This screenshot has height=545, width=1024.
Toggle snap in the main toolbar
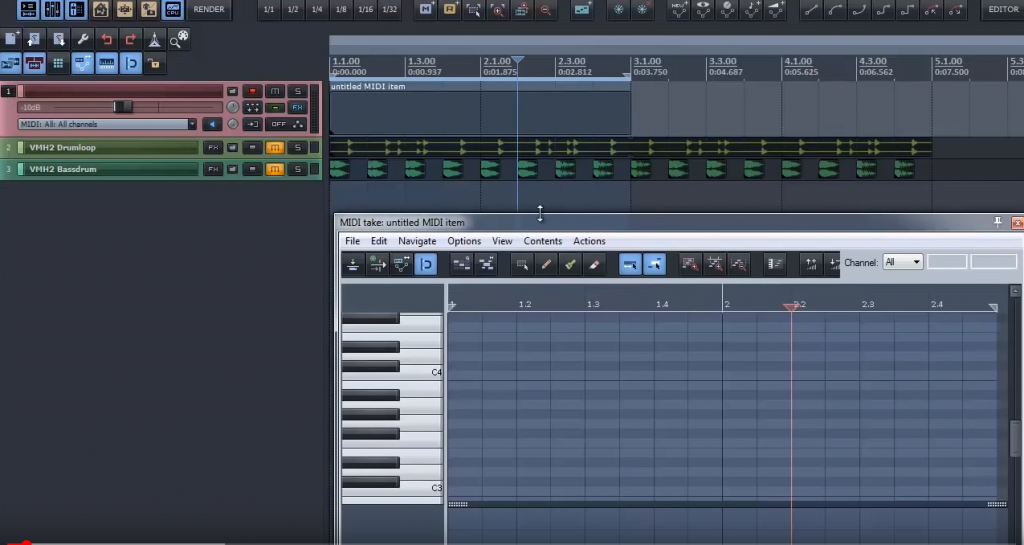pos(131,63)
